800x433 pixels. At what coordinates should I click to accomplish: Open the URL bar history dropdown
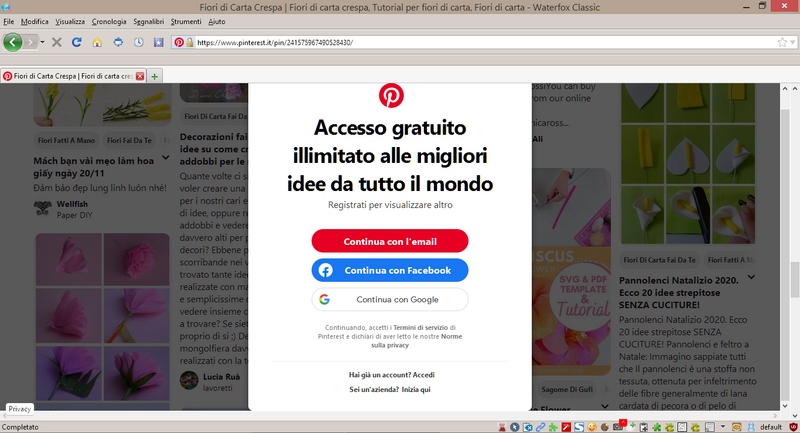pos(793,42)
